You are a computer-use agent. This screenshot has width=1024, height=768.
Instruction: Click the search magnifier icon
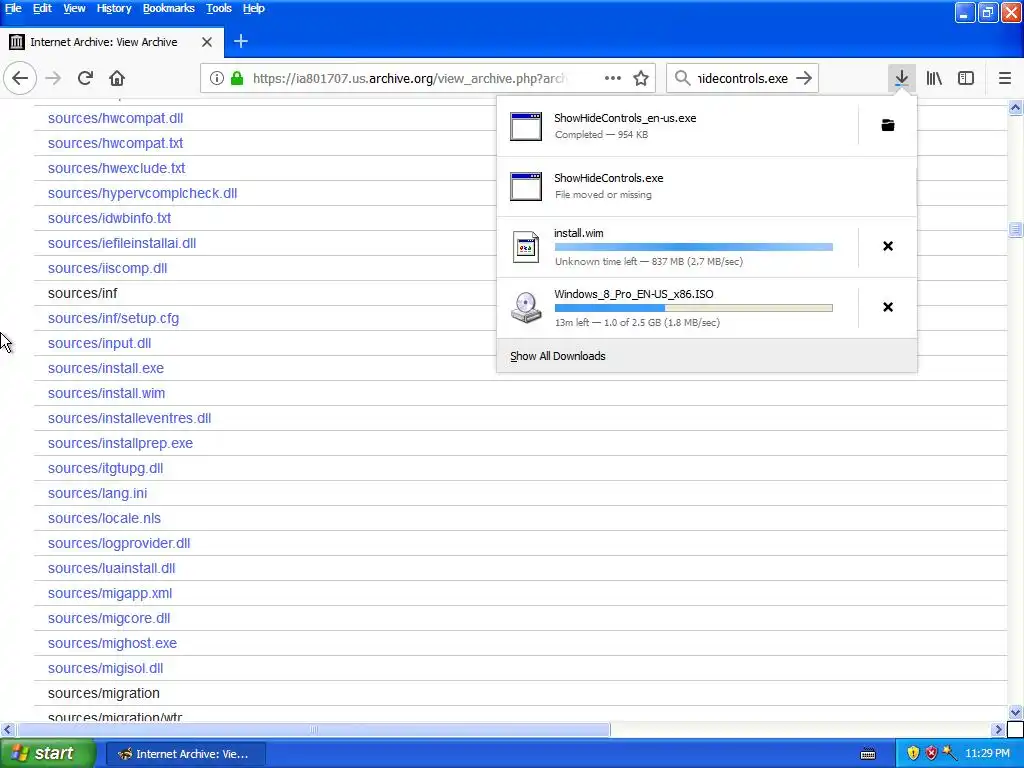click(x=682, y=78)
